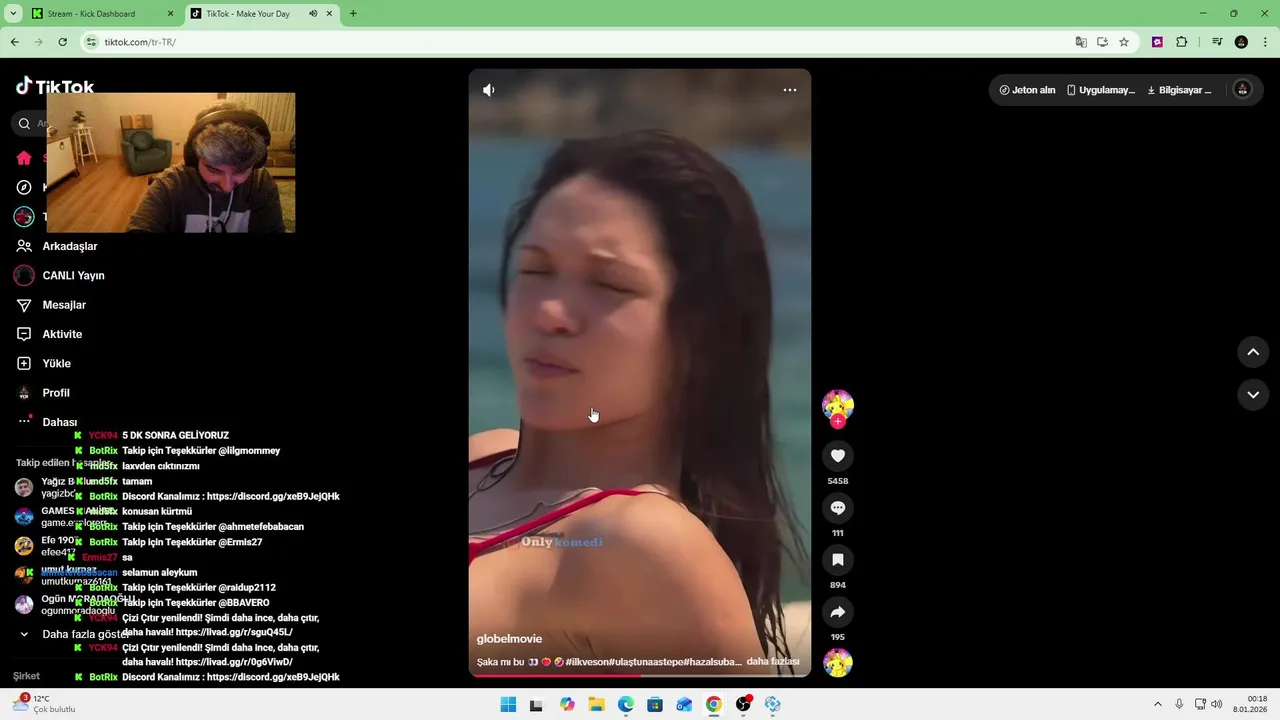1280x720 pixels.
Task: Open the creator avatar above the like button
Action: [x=838, y=404]
